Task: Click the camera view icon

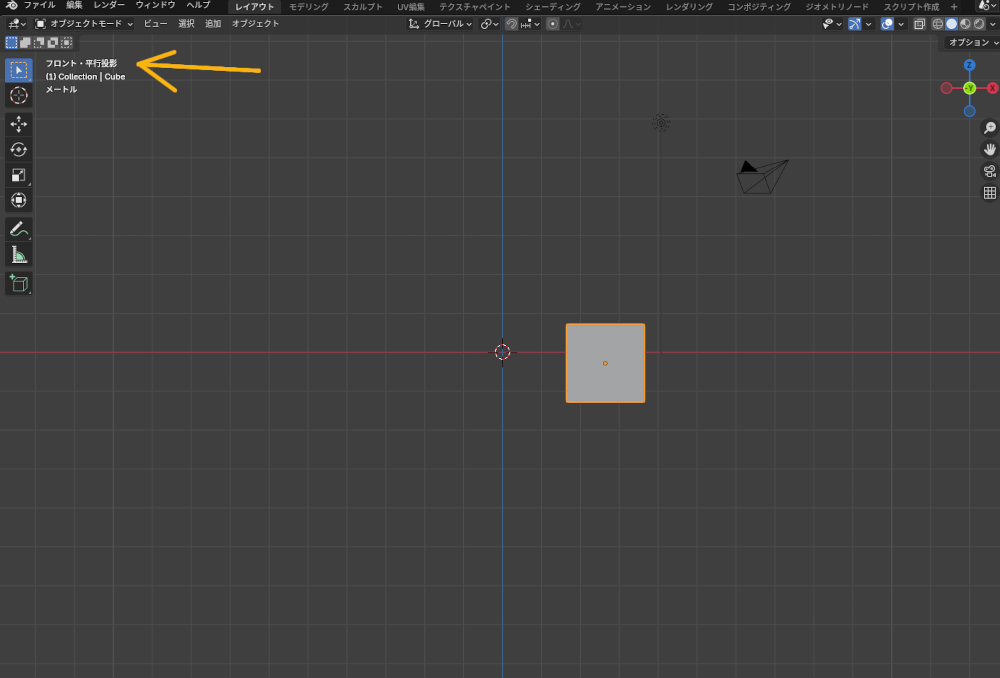Action: coord(989,171)
